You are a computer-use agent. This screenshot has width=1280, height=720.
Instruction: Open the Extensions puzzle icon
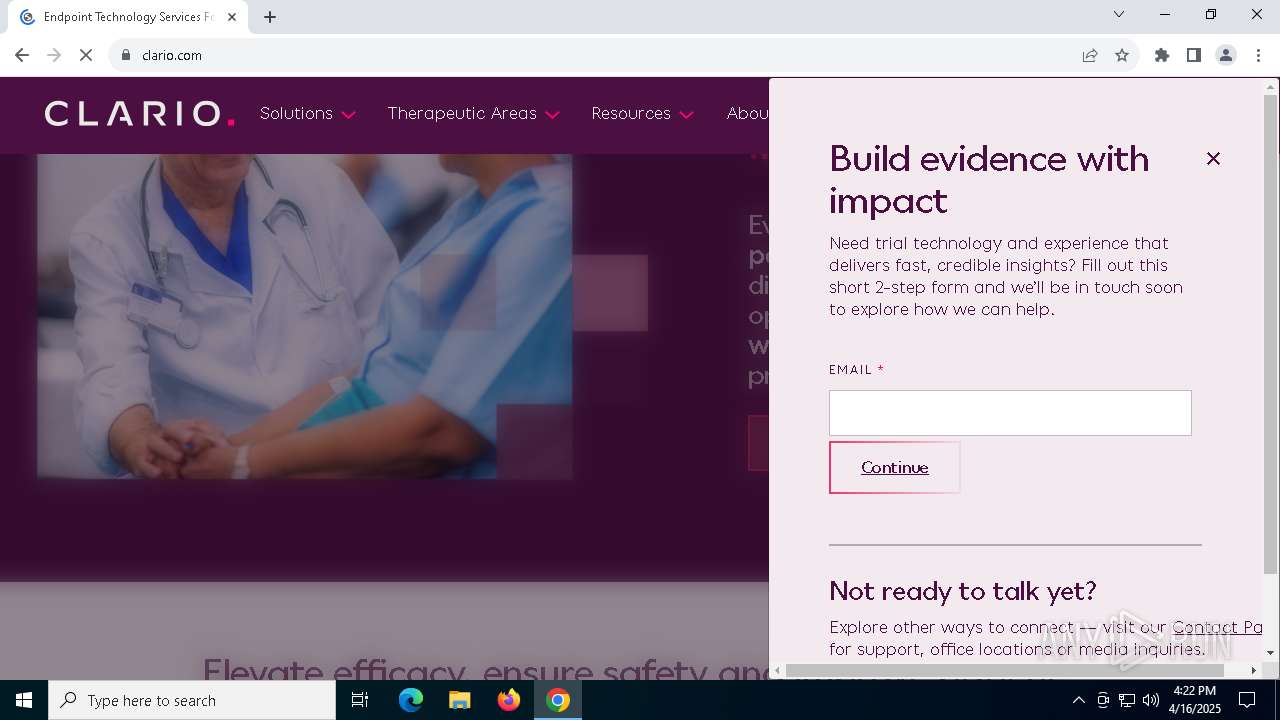[x=1162, y=55]
